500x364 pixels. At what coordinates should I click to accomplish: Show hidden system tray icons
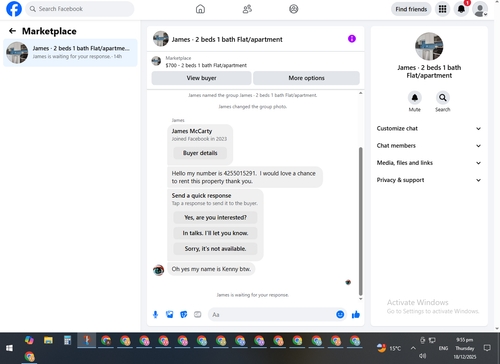tap(413, 348)
